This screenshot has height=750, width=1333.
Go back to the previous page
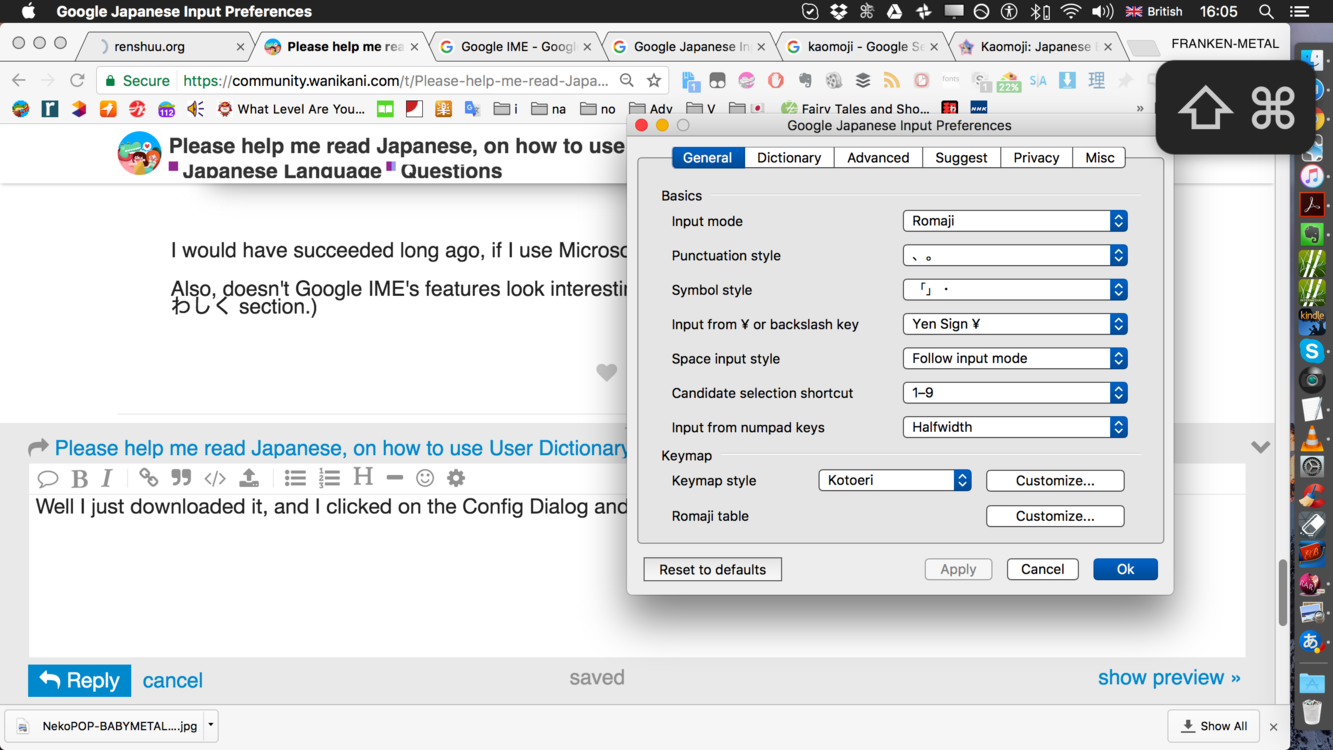(19, 80)
